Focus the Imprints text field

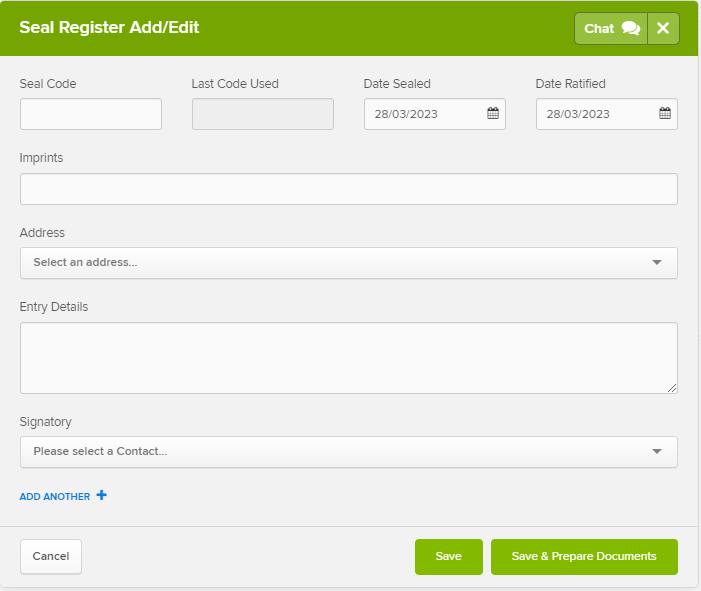click(x=349, y=189)
